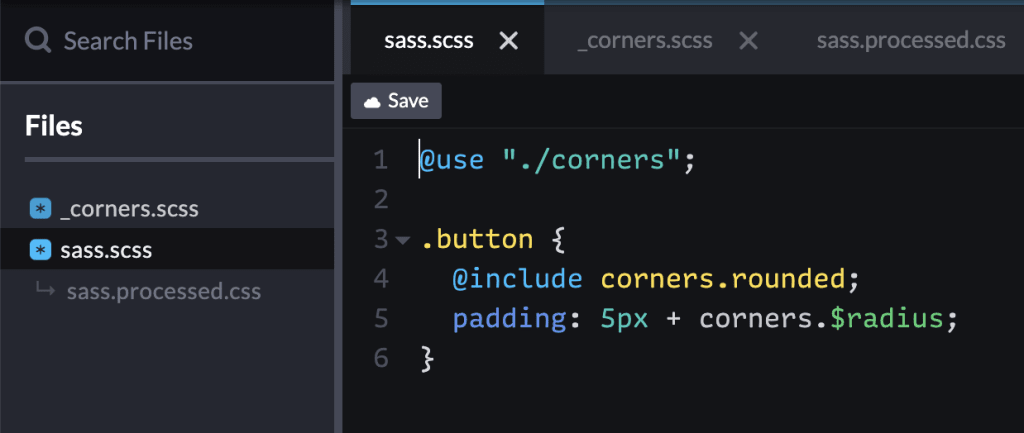Open sass.processed.css in the Files list

click(164, 291)
